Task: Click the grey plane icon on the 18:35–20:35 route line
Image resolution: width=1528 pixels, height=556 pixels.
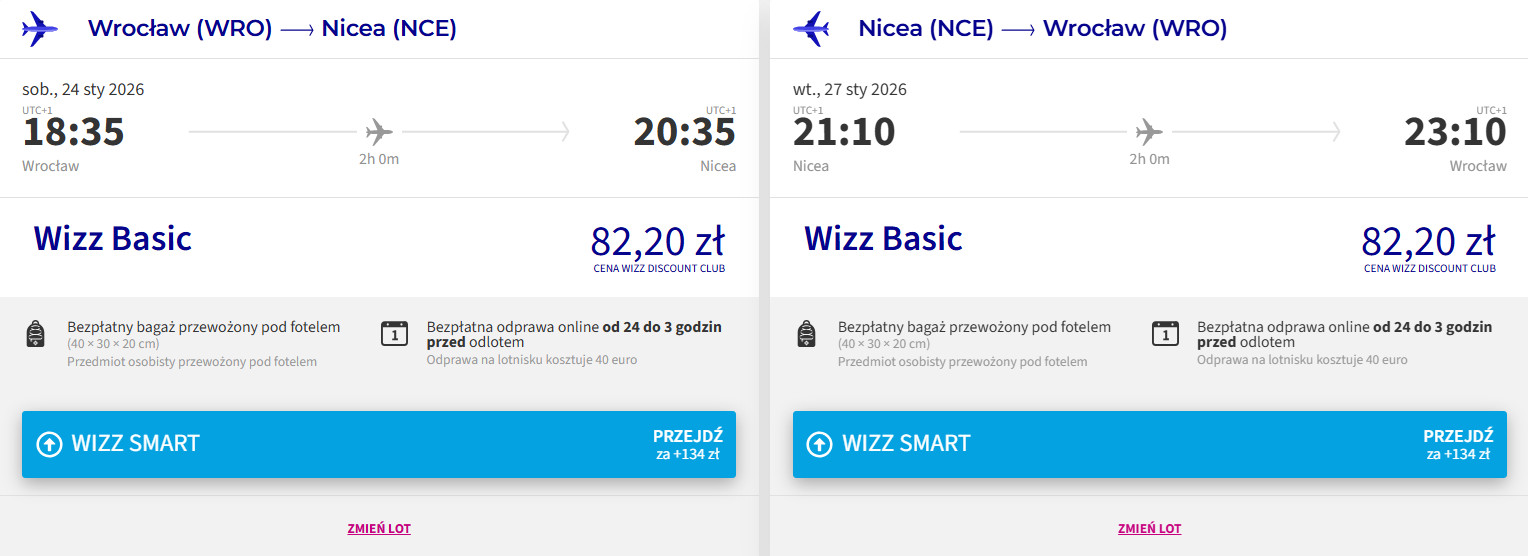Action: (379, 131)
